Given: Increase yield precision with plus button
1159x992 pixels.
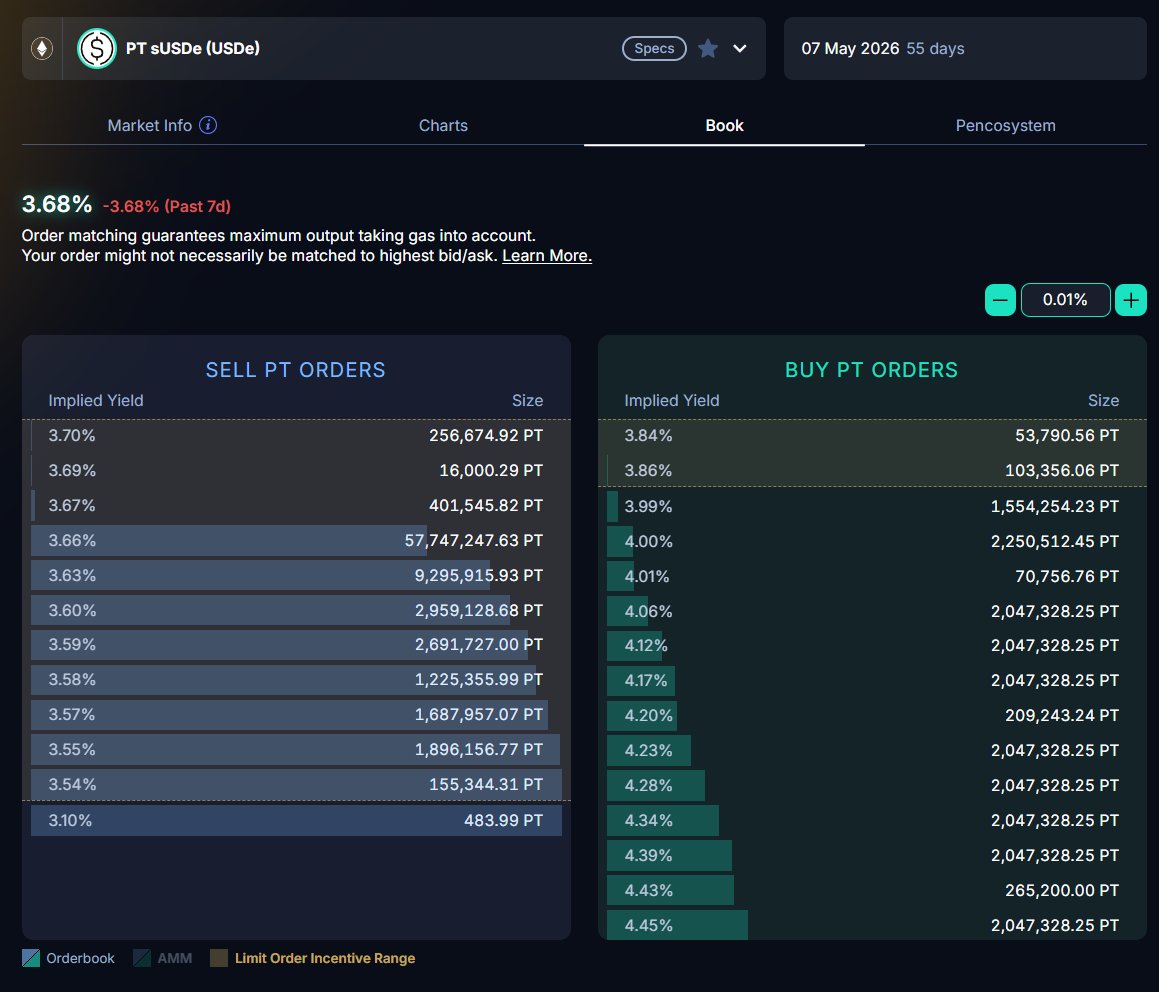Looking at the screenshot, I should (1131, 300).
